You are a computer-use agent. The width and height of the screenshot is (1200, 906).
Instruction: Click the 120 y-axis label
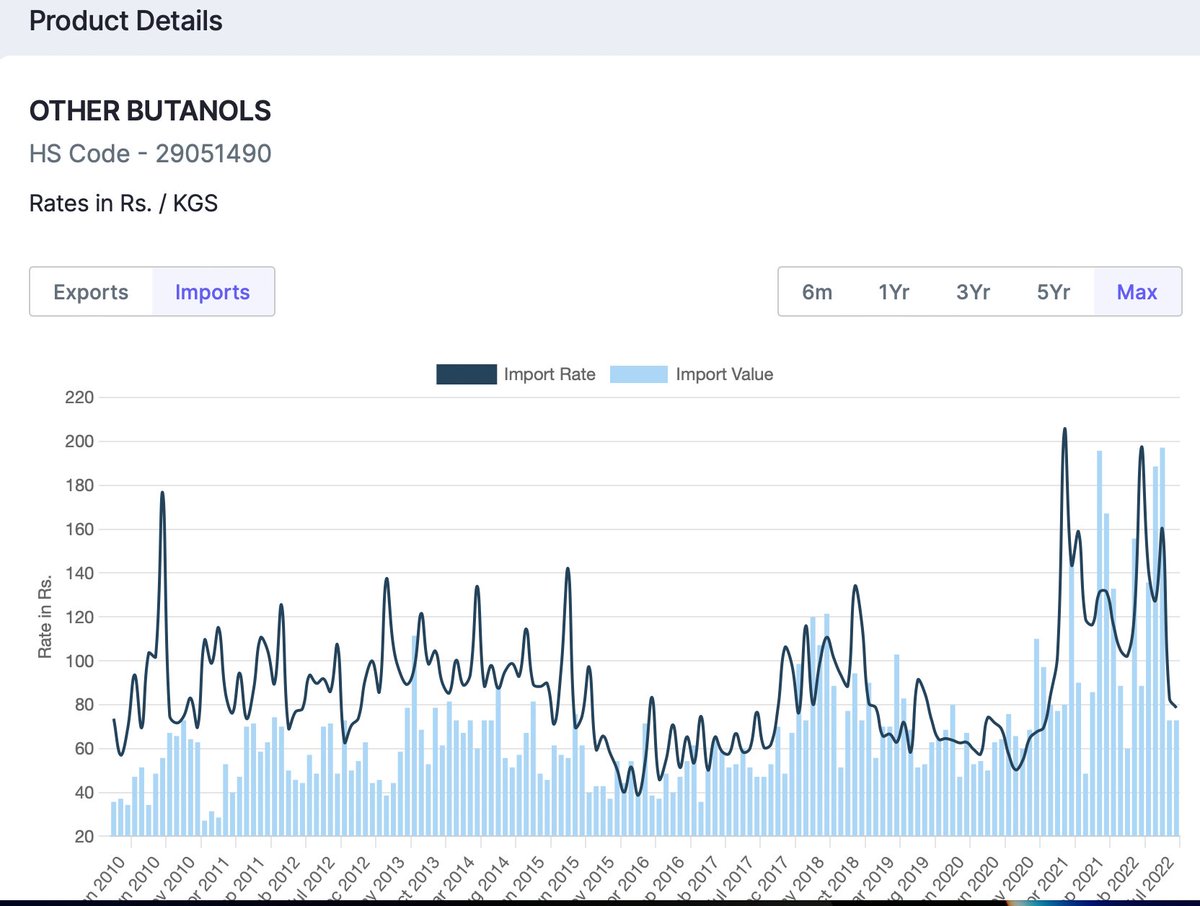[x=80, y=617]
